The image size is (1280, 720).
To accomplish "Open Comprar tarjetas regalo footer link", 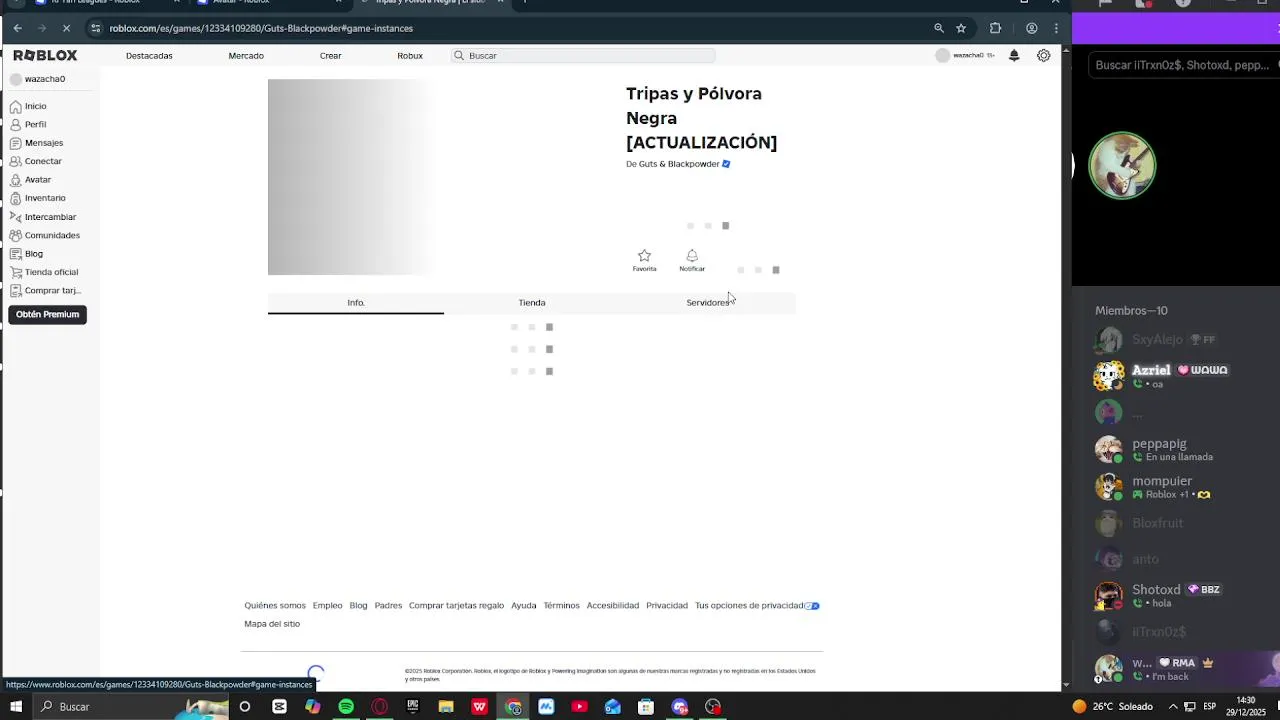I will (456, 605).
